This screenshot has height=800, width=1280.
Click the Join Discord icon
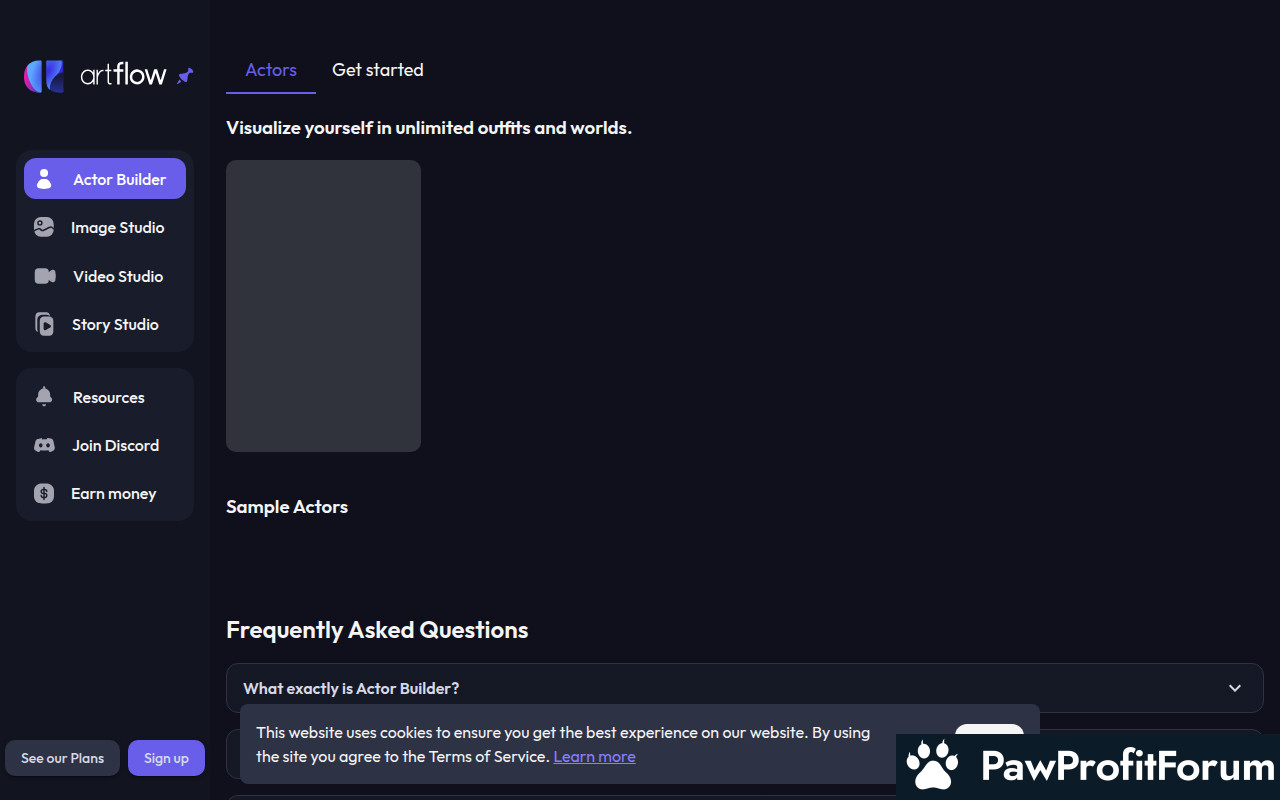coord(44,445)
